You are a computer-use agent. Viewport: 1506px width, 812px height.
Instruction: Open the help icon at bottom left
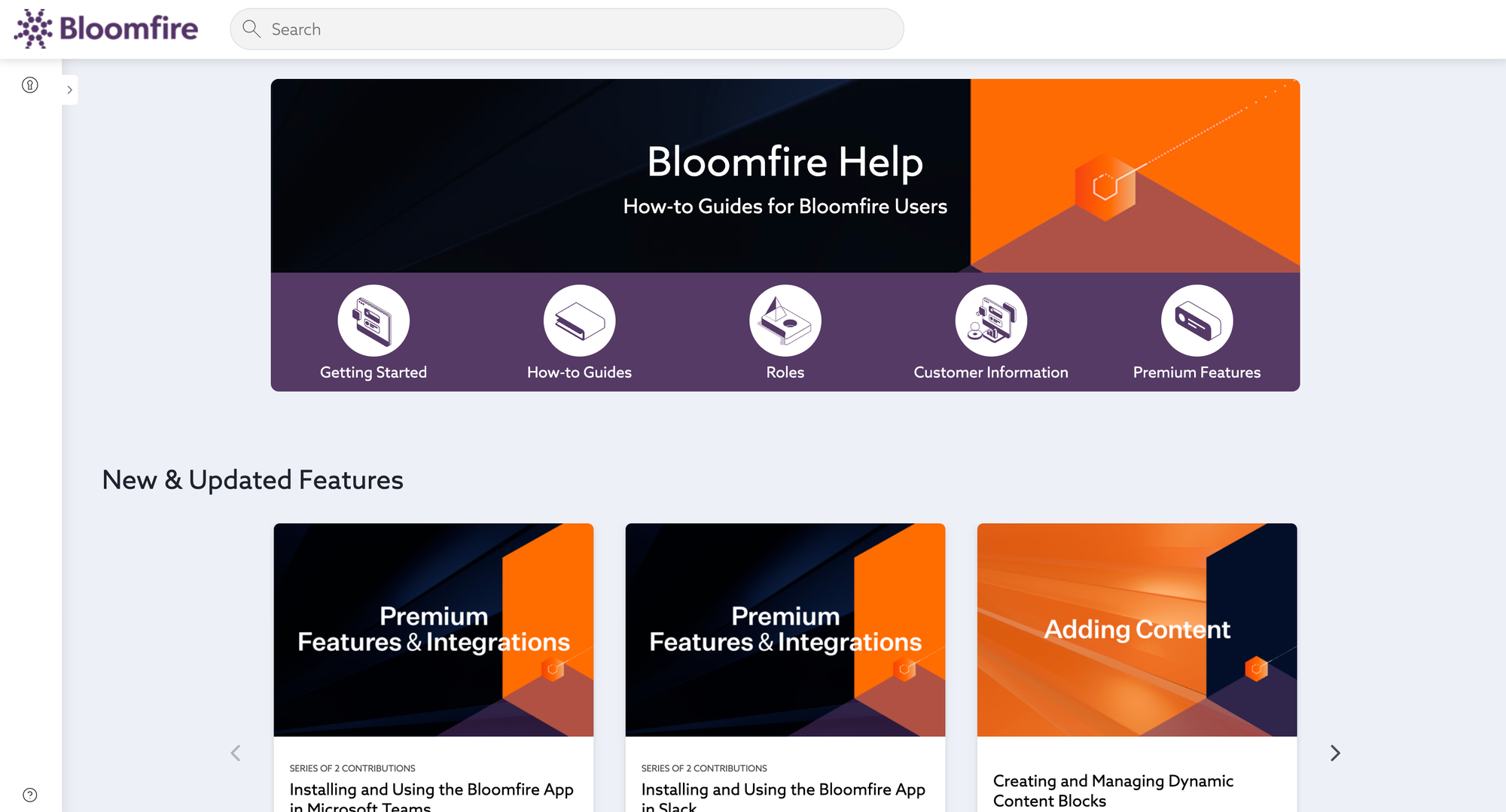tap(29, 794)
